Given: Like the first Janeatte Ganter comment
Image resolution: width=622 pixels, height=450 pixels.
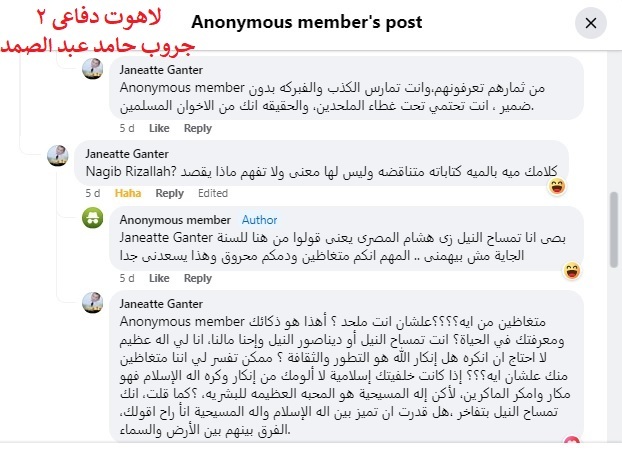Looking at the screenshot, I should pos(159,128).
